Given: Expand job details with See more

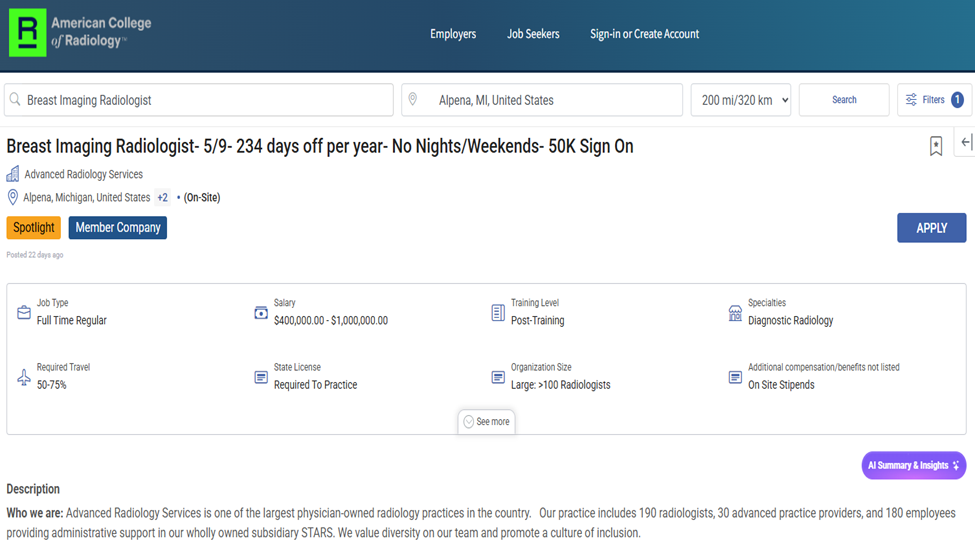Looking at the screenshot, I should [486, 422].
